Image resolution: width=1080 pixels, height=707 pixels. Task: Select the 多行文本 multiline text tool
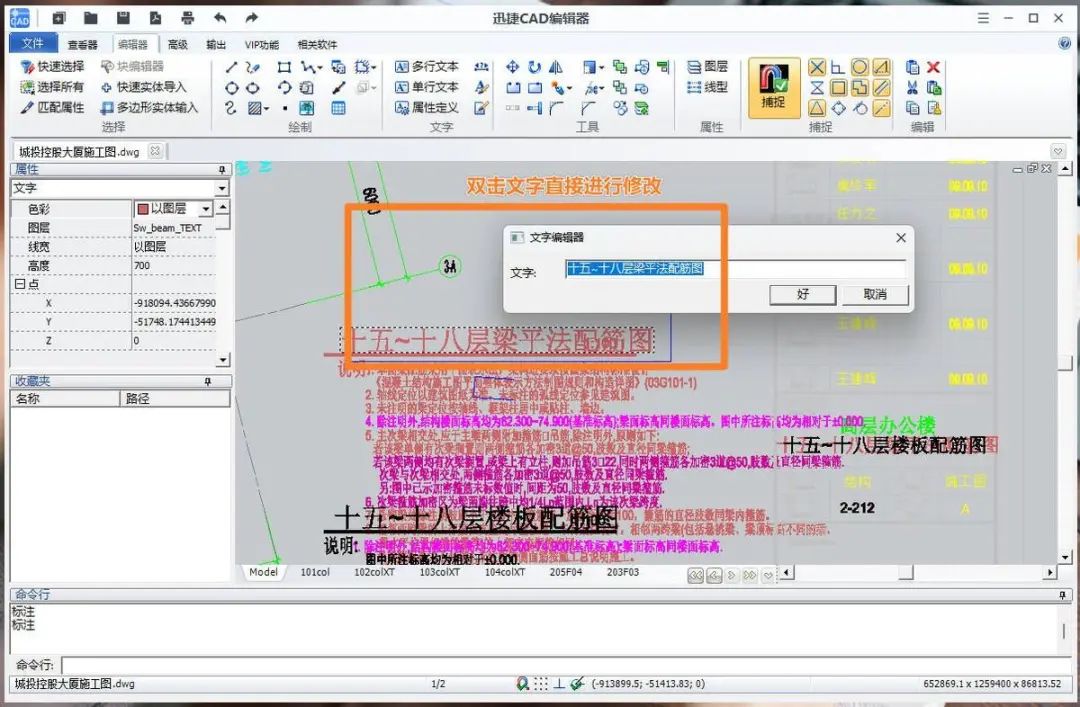[425, 67]
